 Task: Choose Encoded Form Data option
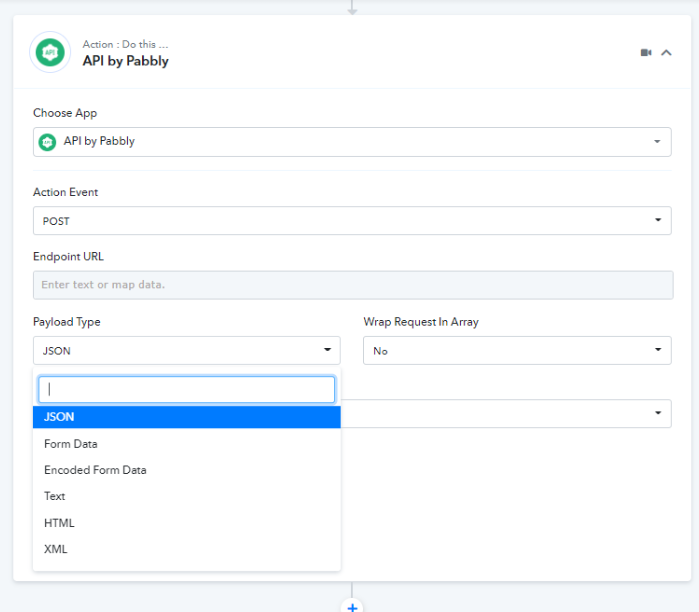click(187, 470)
